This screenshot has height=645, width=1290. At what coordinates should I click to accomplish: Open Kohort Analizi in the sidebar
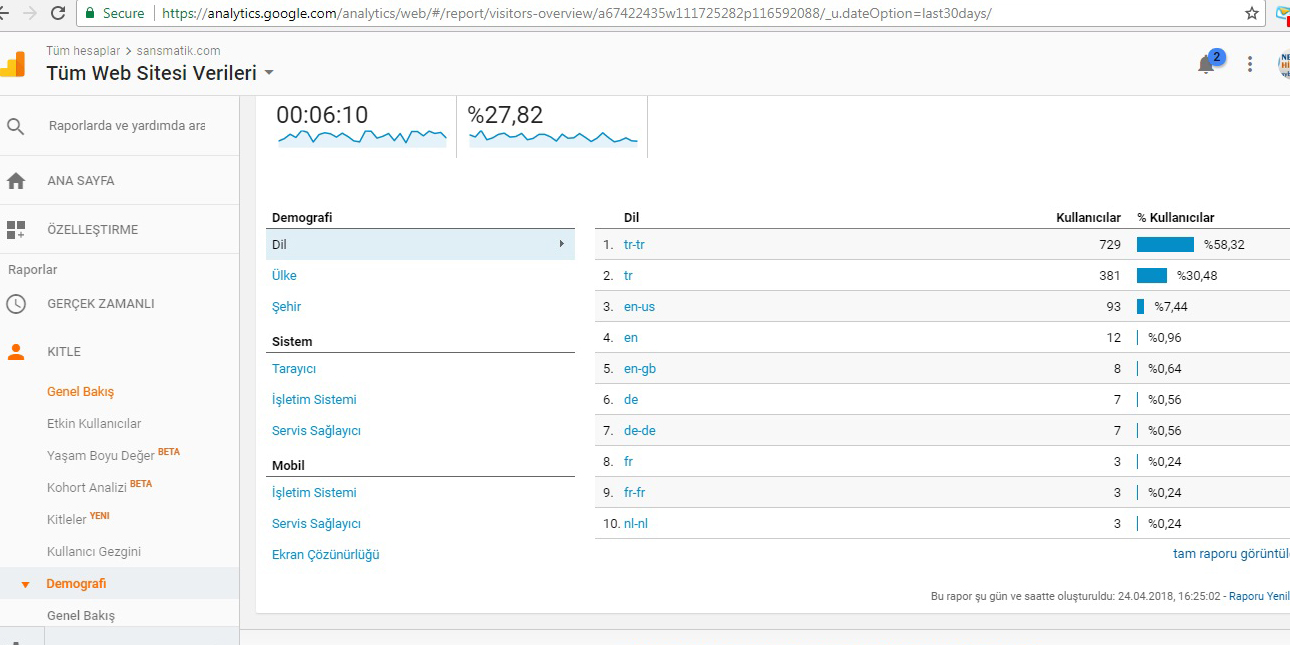pos(87,488)
